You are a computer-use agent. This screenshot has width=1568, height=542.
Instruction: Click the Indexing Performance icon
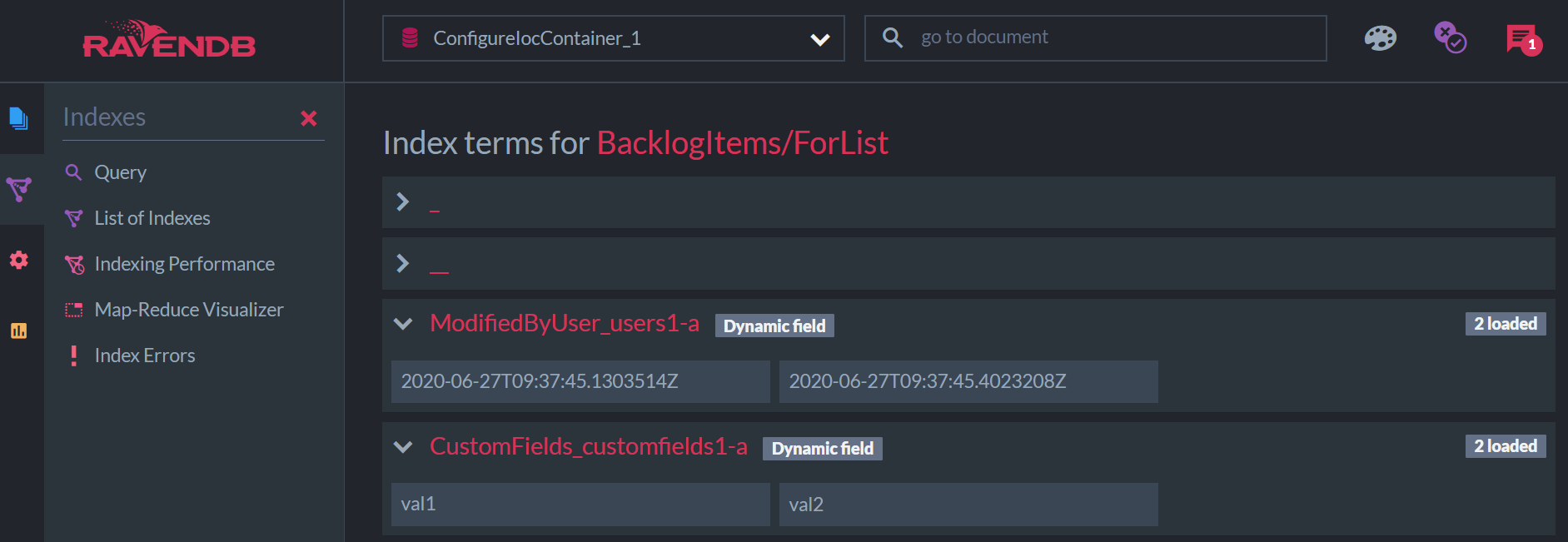point(74,264)
